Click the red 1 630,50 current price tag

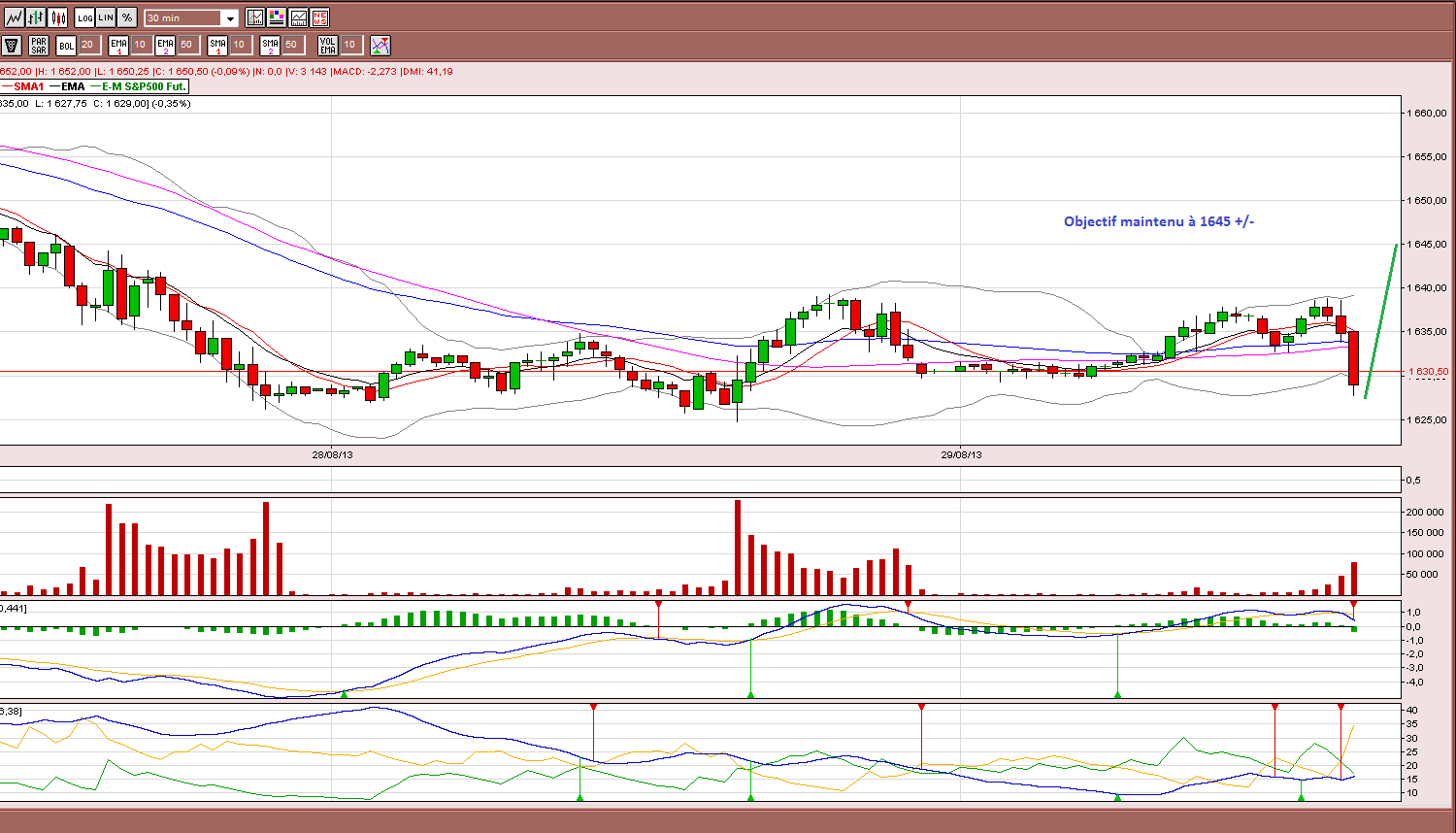1428,372
